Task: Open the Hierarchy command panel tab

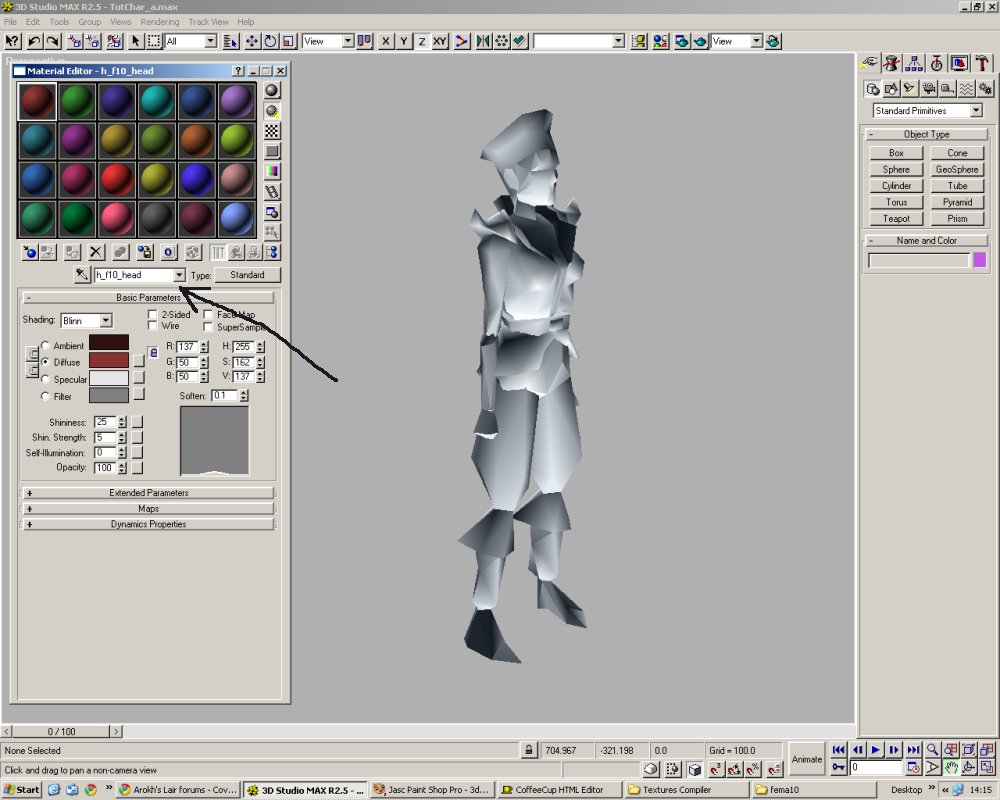Action: point(914,63)
